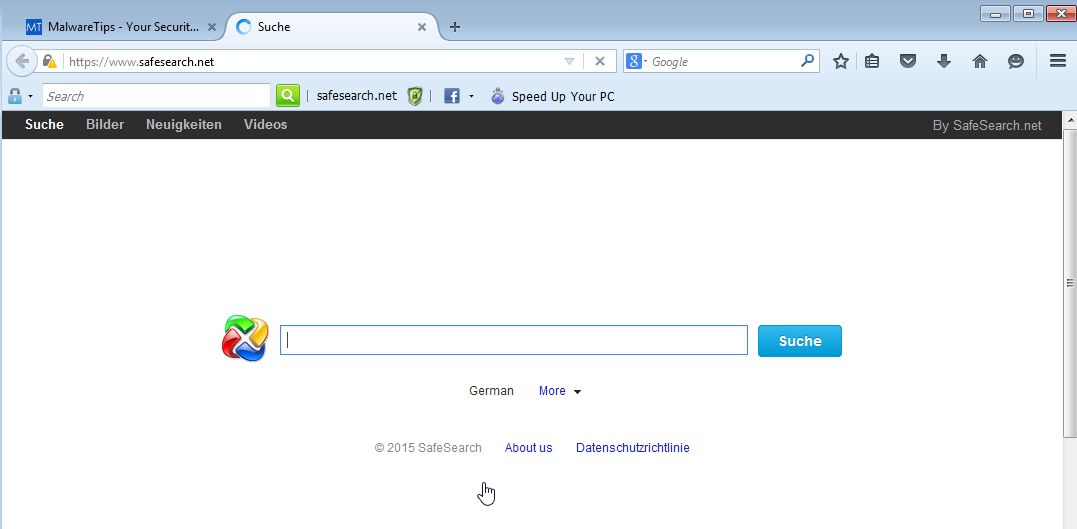The height and width of the screenshot is (529, 1077).
Task: Click the magnifier in the Google search box
Action: pyautogui.click(x=808, y=61)
